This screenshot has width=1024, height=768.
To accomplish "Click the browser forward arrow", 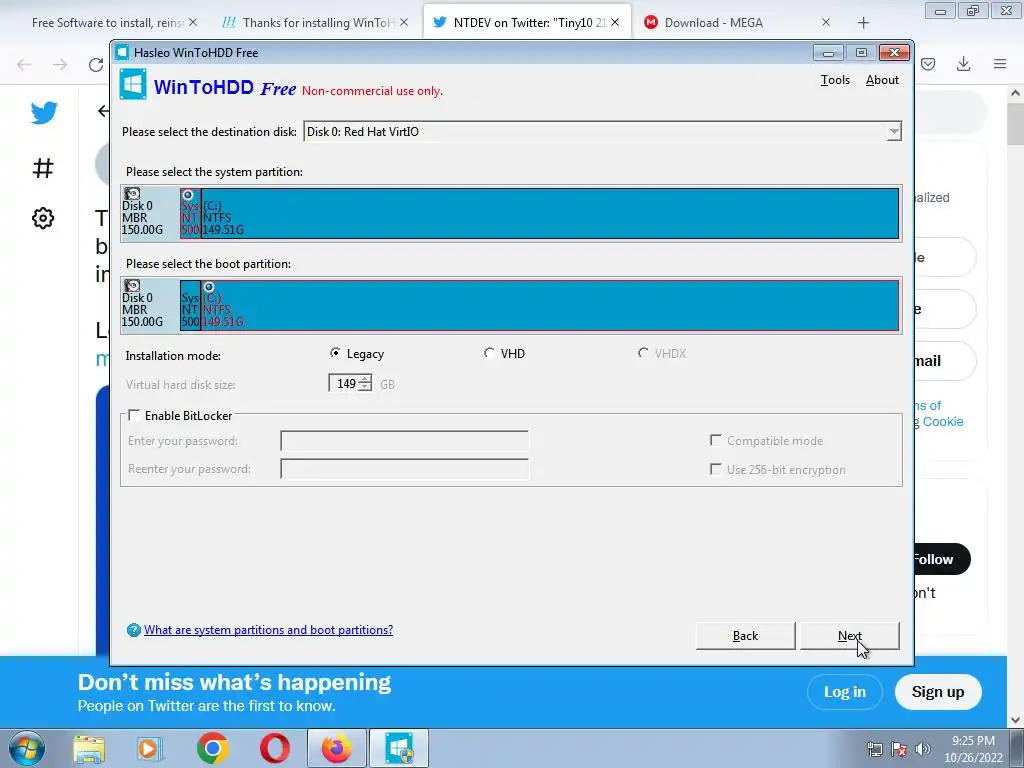I will (x=60, y=64).
